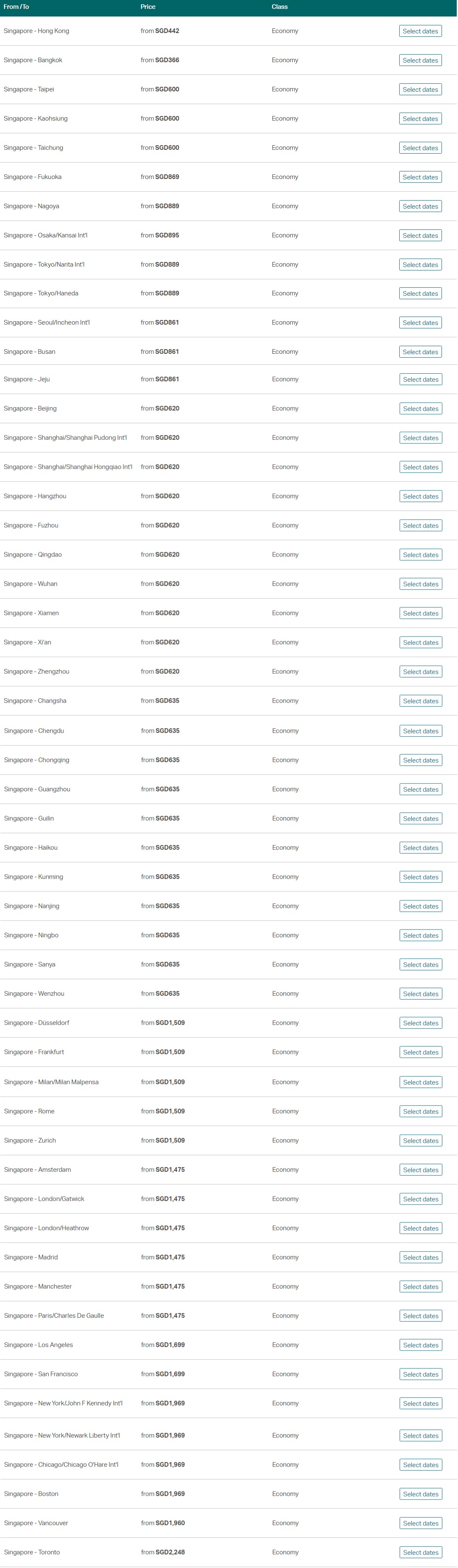The image size is (458, 1568).
Task: Select dates for Singapore - Bangkok flight
Action: point(420,60)
